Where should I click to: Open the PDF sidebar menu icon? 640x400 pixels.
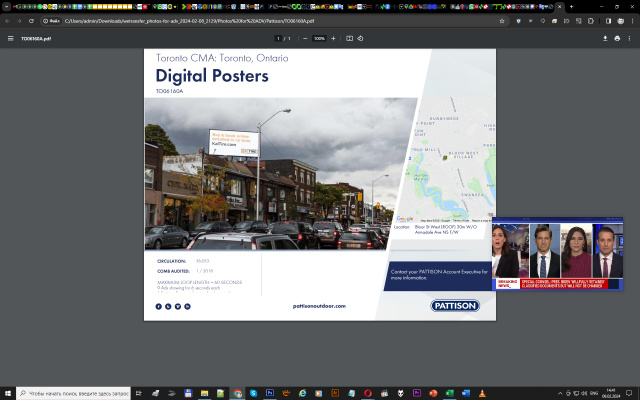(11, 38)
